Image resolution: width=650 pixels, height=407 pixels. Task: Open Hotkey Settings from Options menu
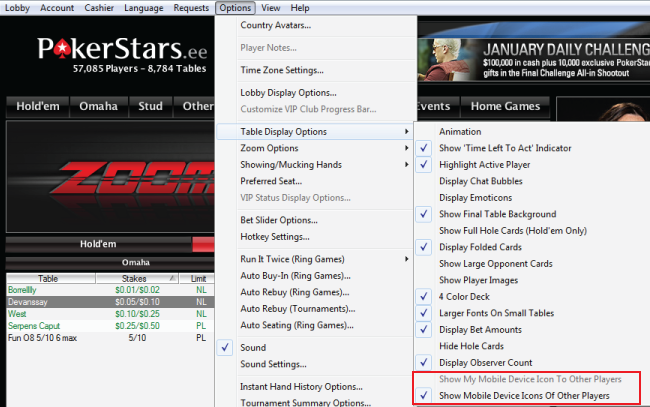(274, 236)
